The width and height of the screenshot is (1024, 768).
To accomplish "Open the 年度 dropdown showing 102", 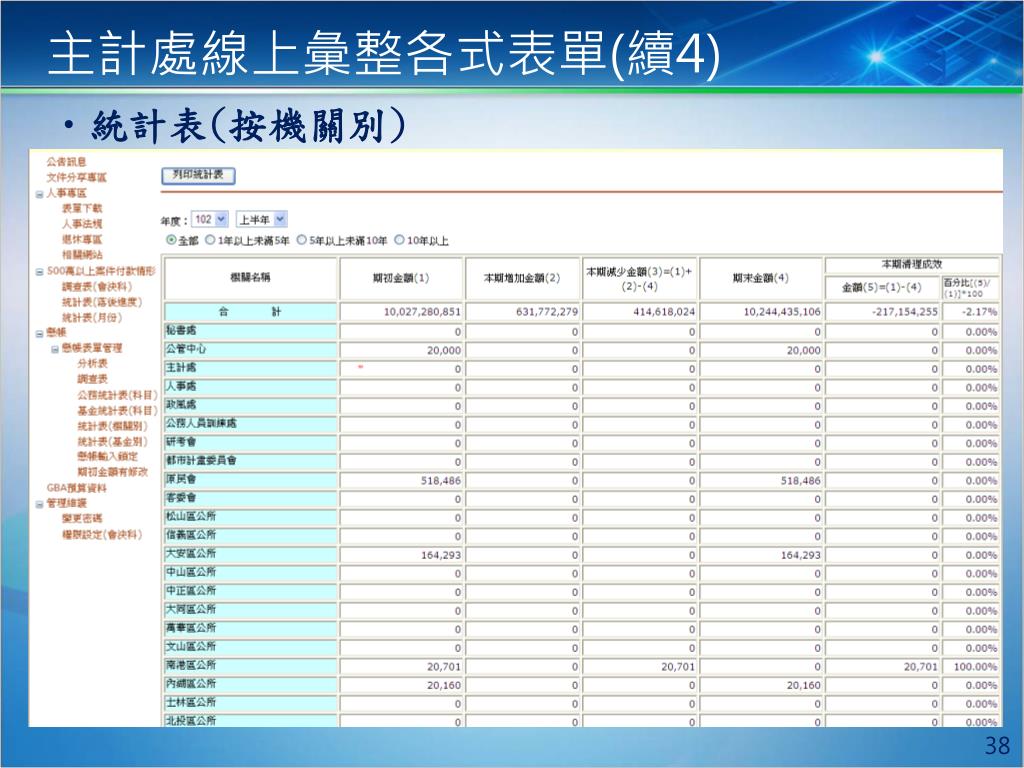I will pyautogui.click(x=210, y=219).
